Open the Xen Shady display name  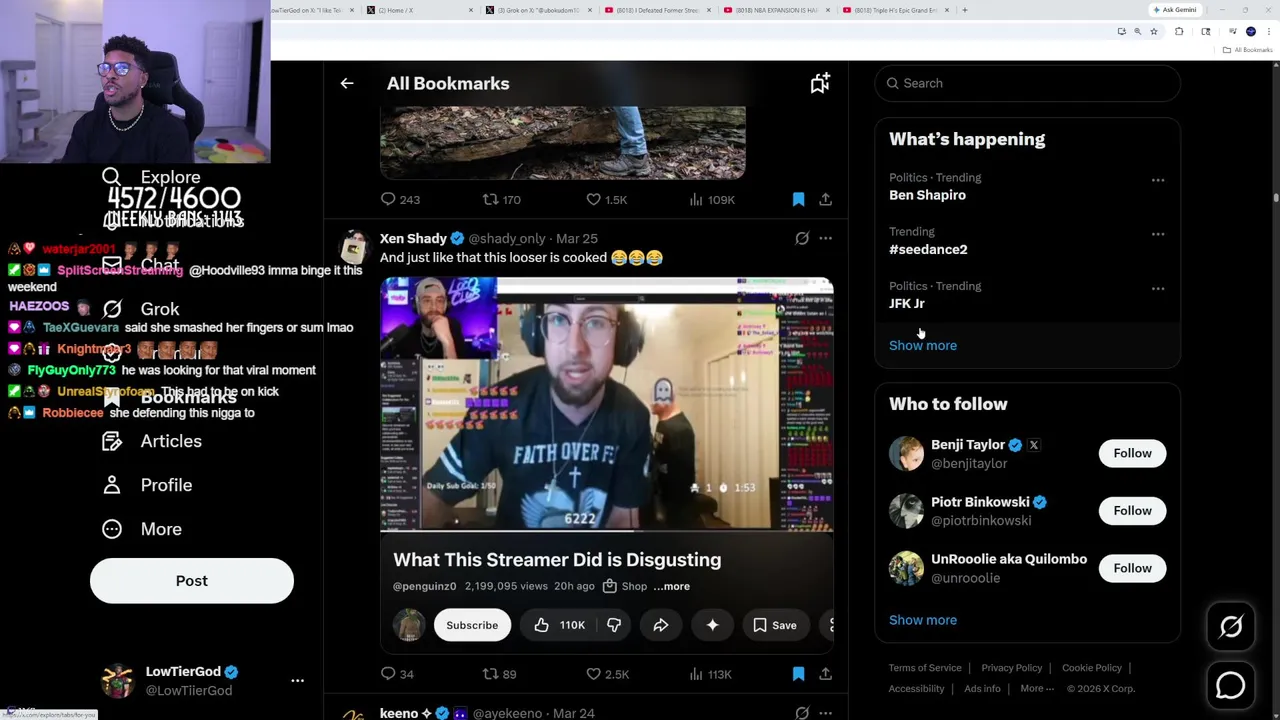413,238
